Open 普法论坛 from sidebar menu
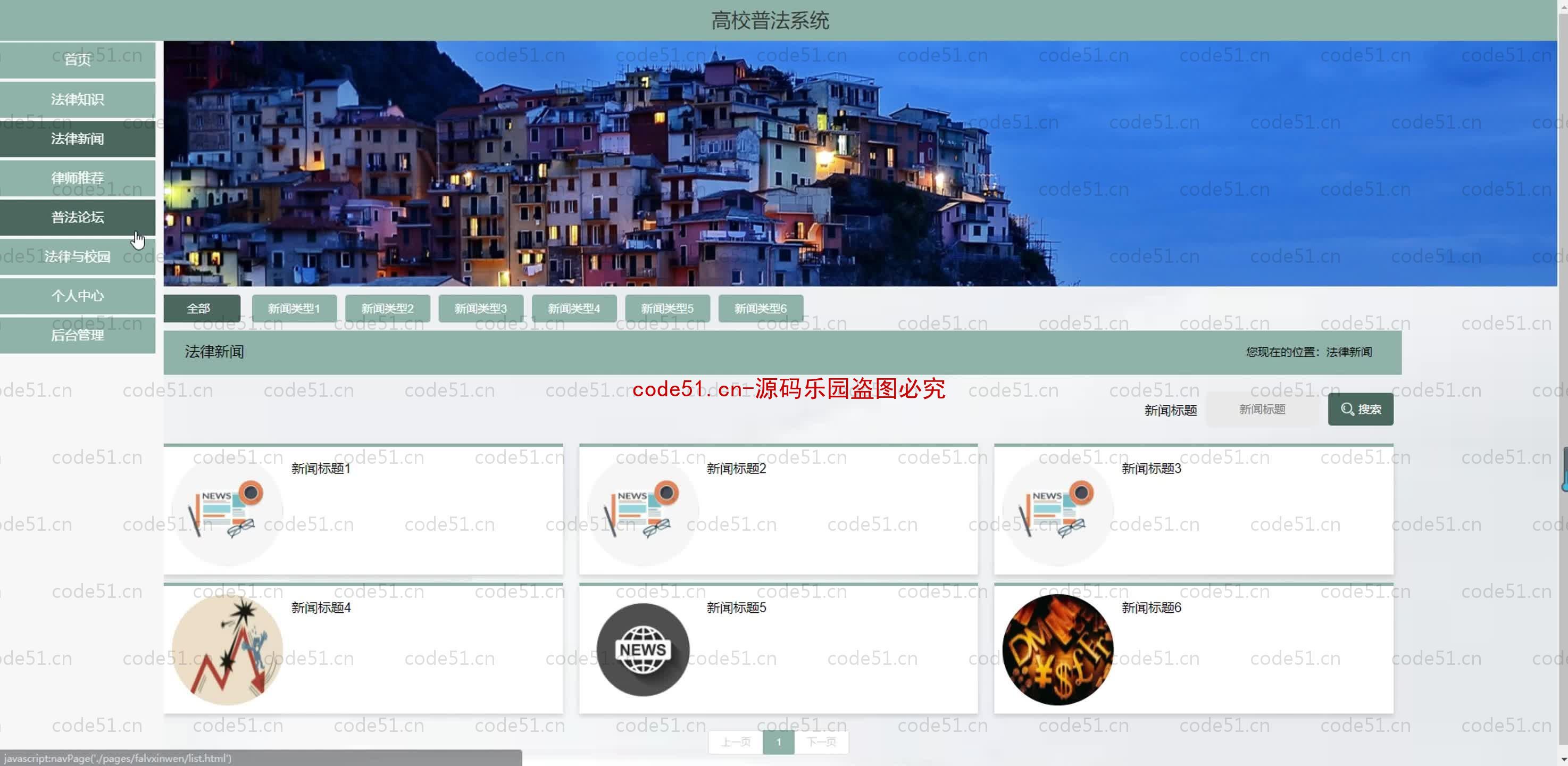 78,217
